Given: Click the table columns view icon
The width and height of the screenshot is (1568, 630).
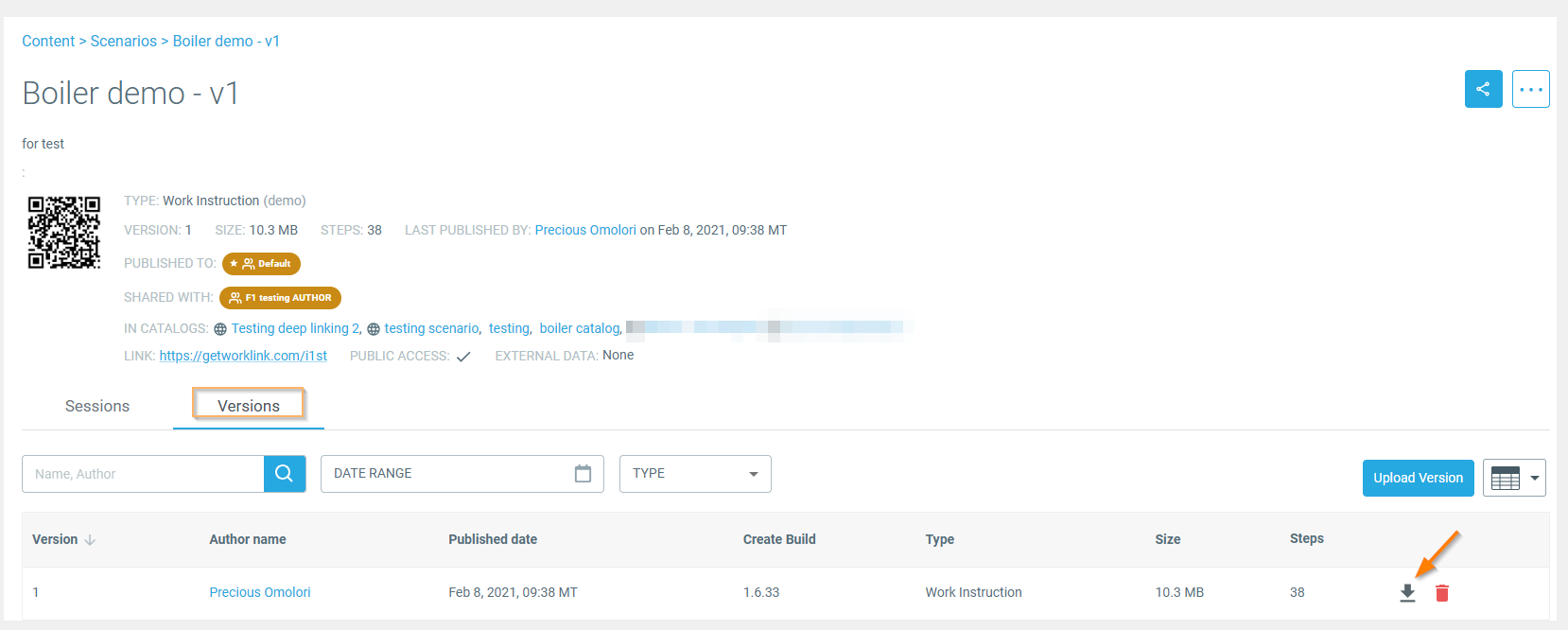Looking at the screenshot, I should [1505, 479].
